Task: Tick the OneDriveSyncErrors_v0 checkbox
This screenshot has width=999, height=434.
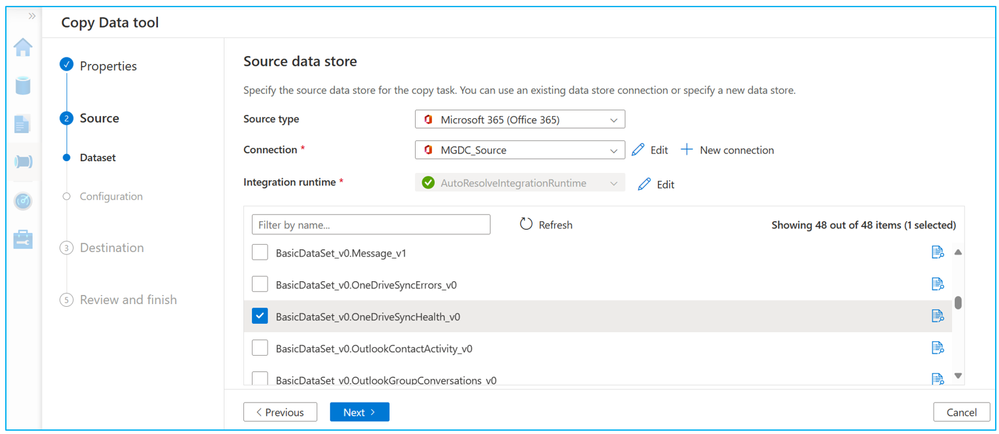Action: point(260,284)
